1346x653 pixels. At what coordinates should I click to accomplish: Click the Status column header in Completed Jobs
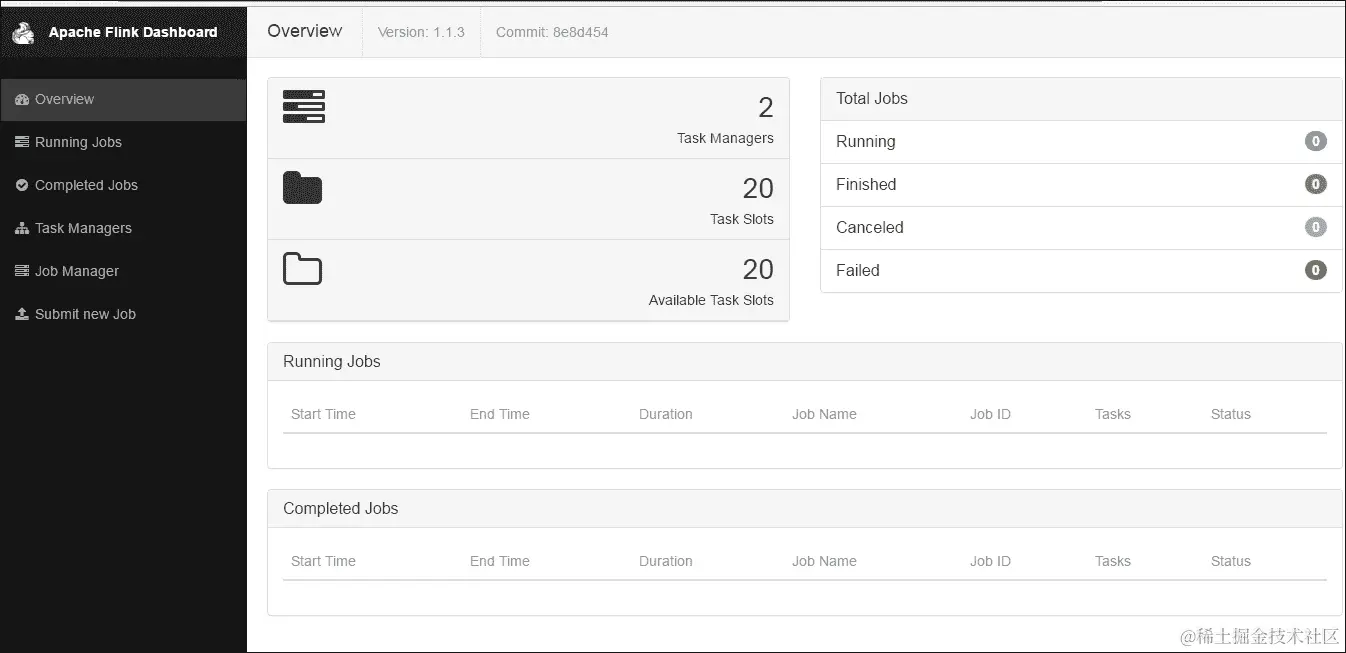pos(1230,561)
